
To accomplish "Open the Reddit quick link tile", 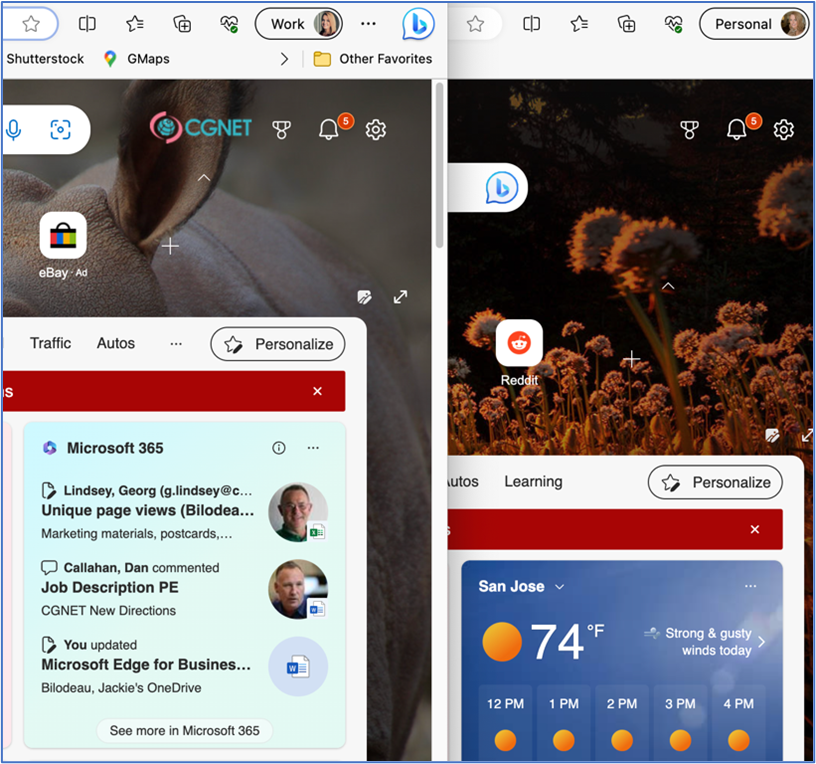I will (519, 344).
